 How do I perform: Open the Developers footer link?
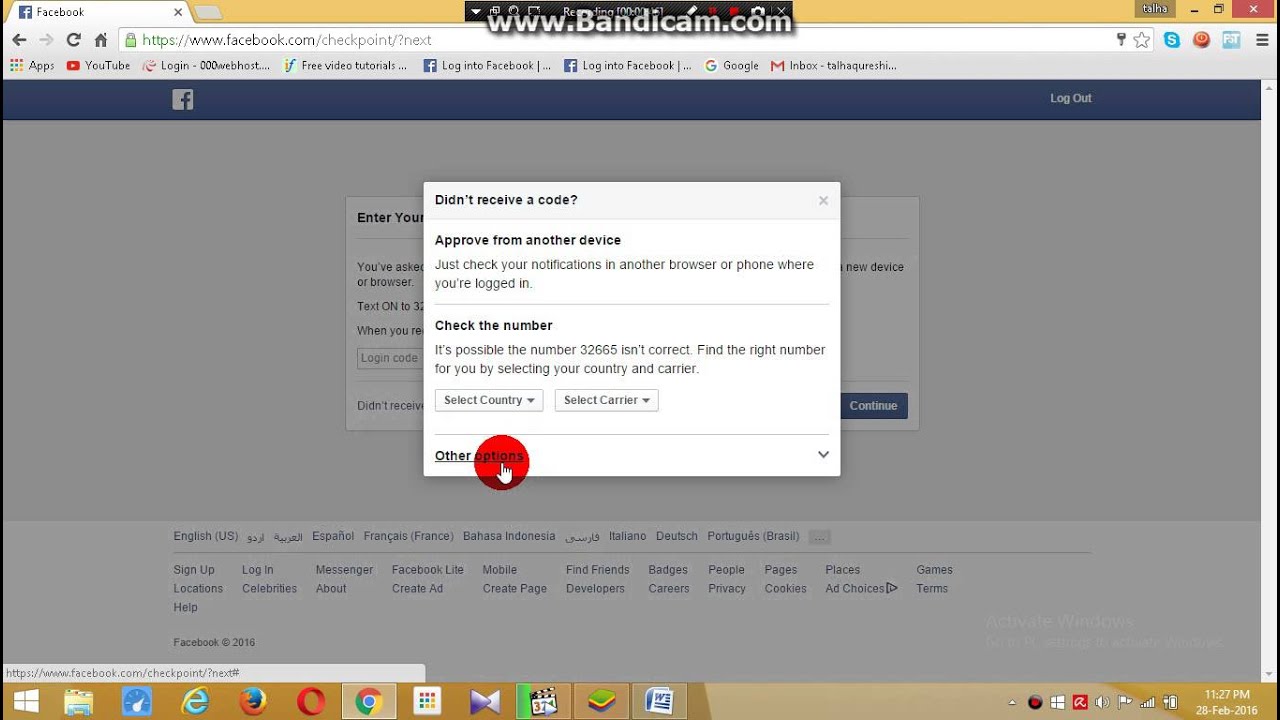pyautogui.click(x=595, y=589)
